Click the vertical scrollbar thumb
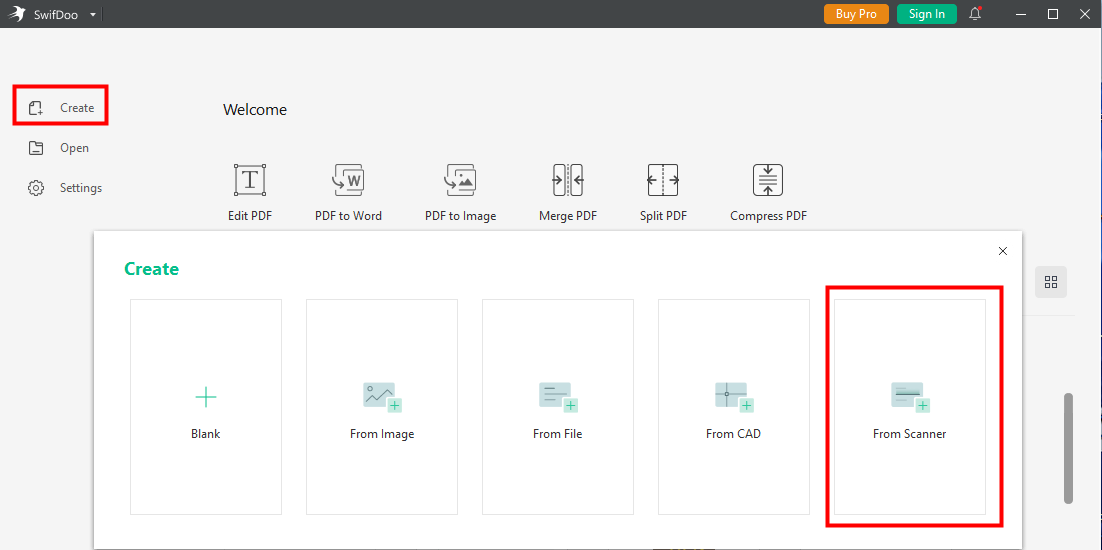Screen dimensions: 1102x550 [1068, 447]
